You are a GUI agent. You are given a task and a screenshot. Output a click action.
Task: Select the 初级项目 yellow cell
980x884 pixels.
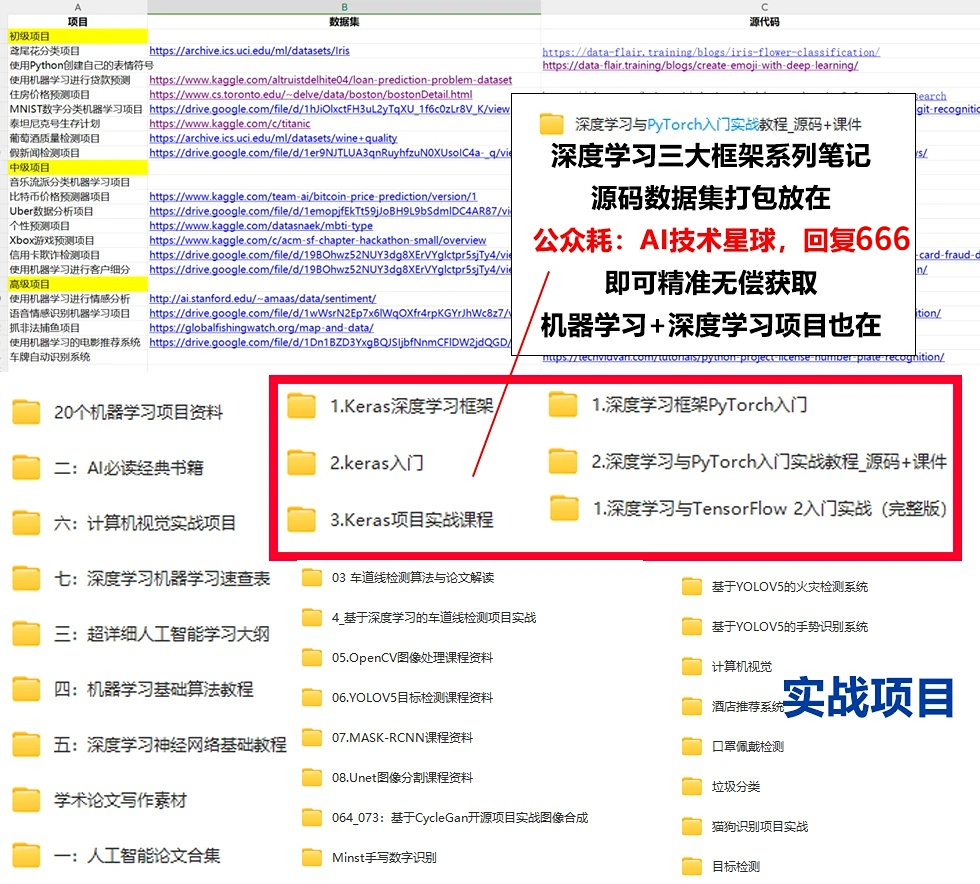point(78,36)
